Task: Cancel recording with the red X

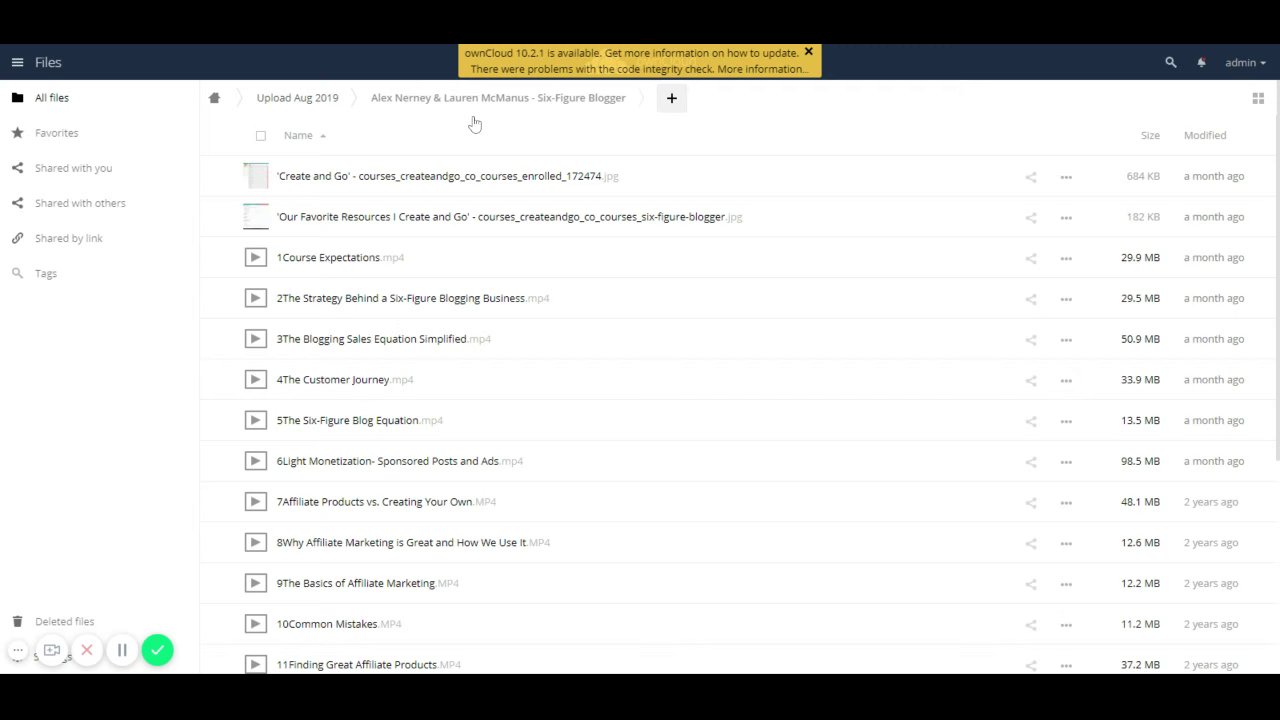Action: tap(87, 650)
